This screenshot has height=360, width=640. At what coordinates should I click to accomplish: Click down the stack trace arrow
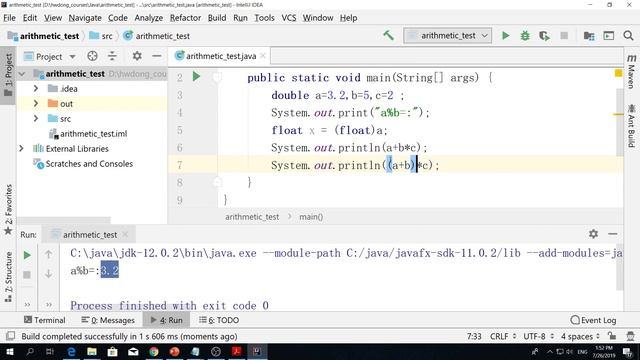tap(49, 274)
